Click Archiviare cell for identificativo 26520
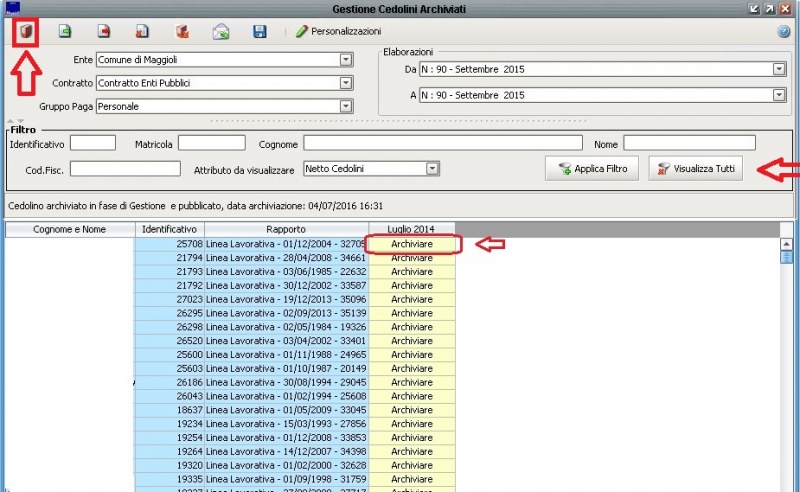Image resolution: width=800 pixels, height=492 pixels. tap(412, 341)
